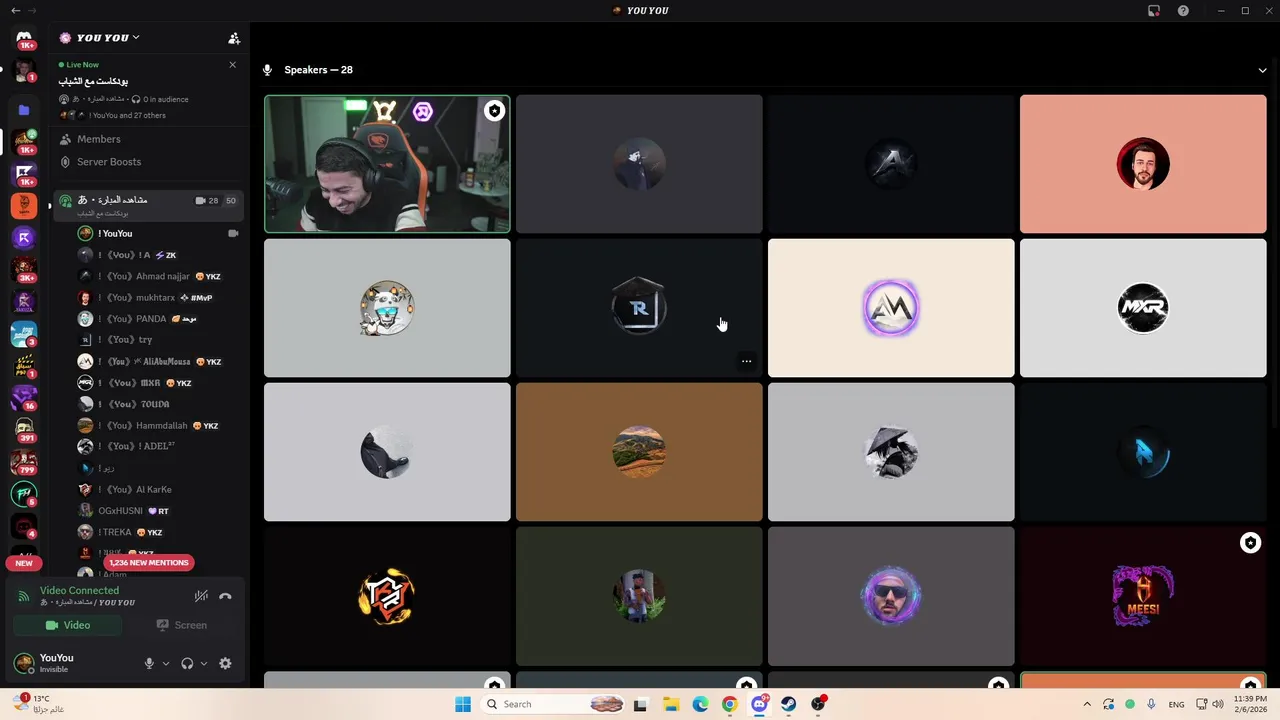Toggle noise suppression icon
This screenshot has width=1280, height=720.
[201, 596]
